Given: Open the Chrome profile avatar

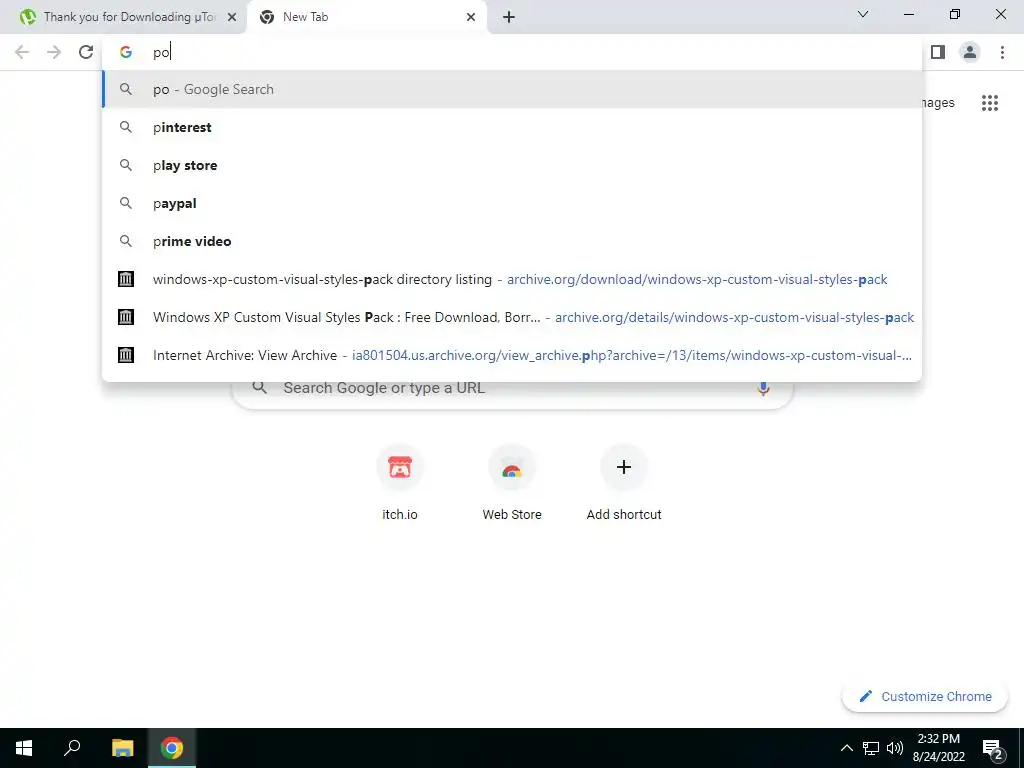Looking at the screenshot, I should tap(970, 52).
